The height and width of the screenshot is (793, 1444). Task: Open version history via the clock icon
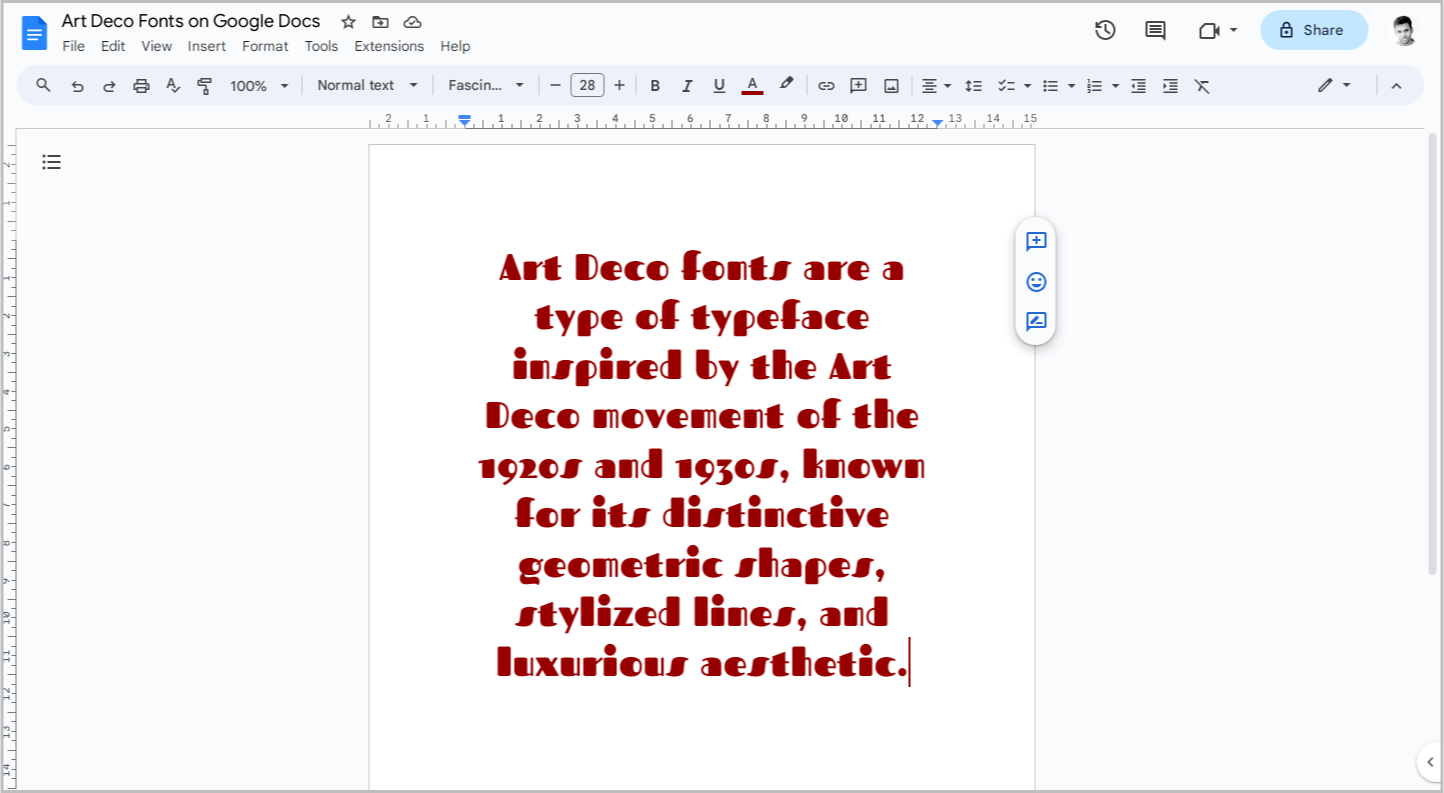[x=1105, y=30]
